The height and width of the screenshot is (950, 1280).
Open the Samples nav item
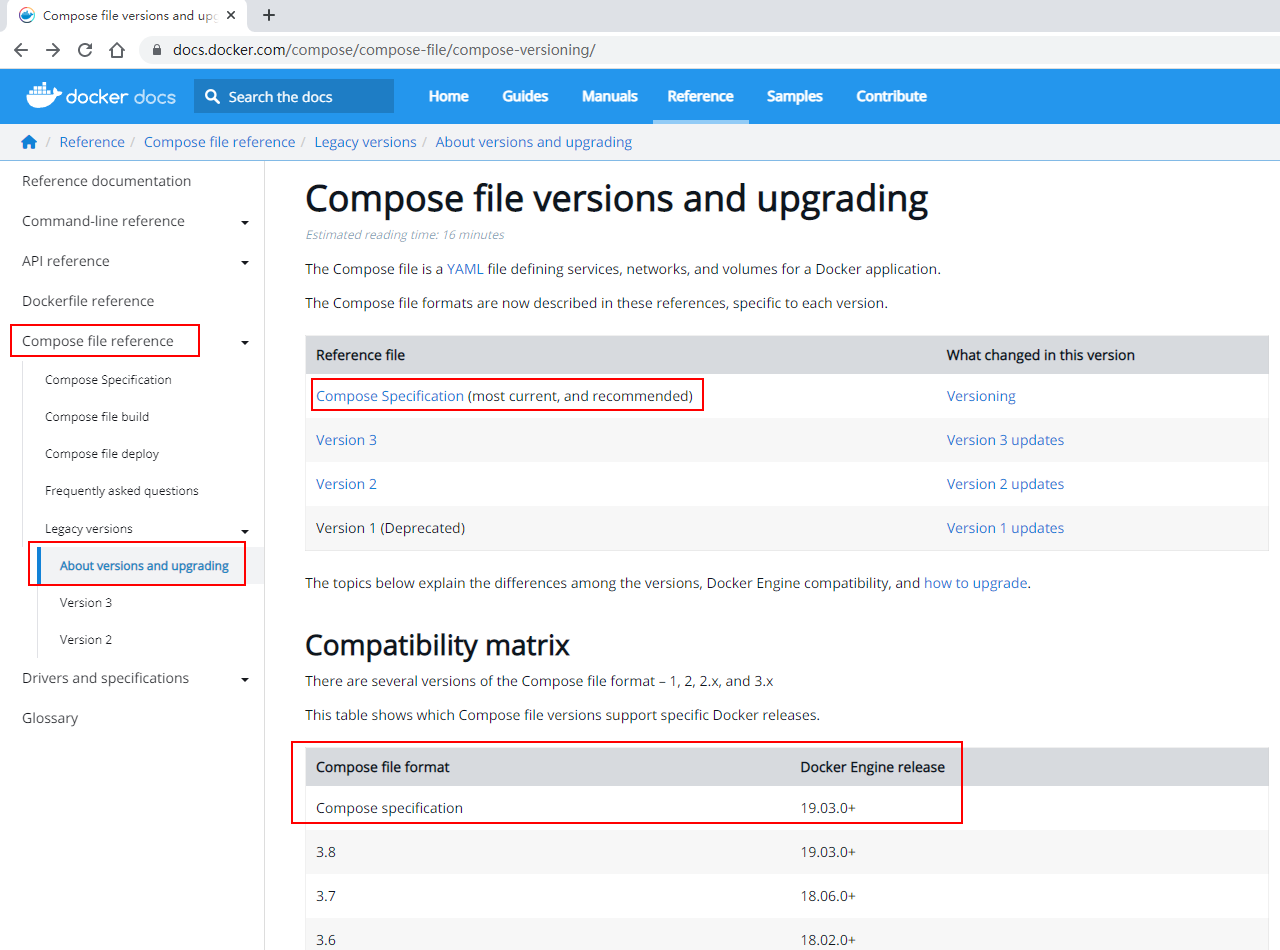pyautogui.click(x=795, y=96)
